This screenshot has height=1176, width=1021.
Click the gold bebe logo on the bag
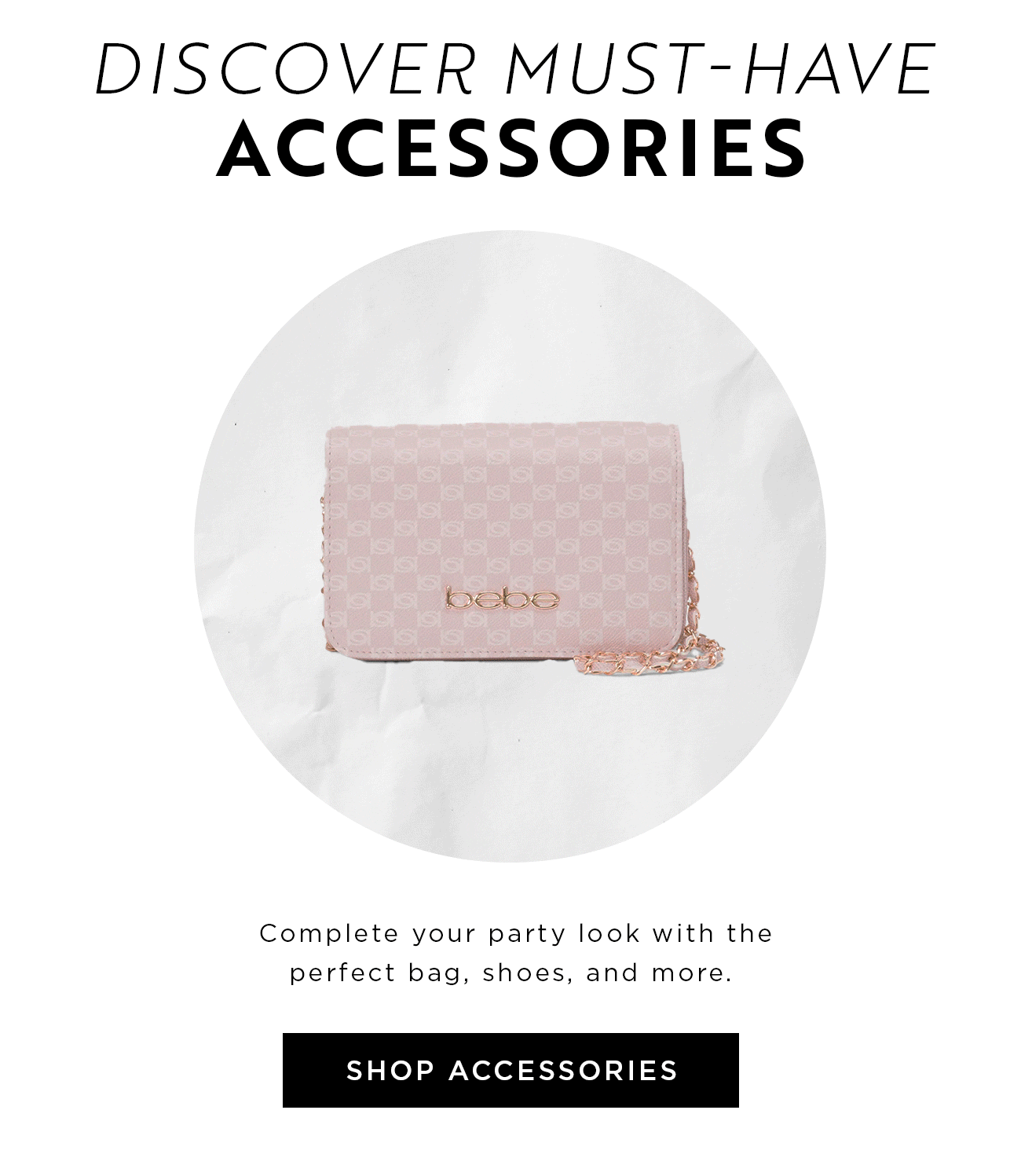(503, 599)
